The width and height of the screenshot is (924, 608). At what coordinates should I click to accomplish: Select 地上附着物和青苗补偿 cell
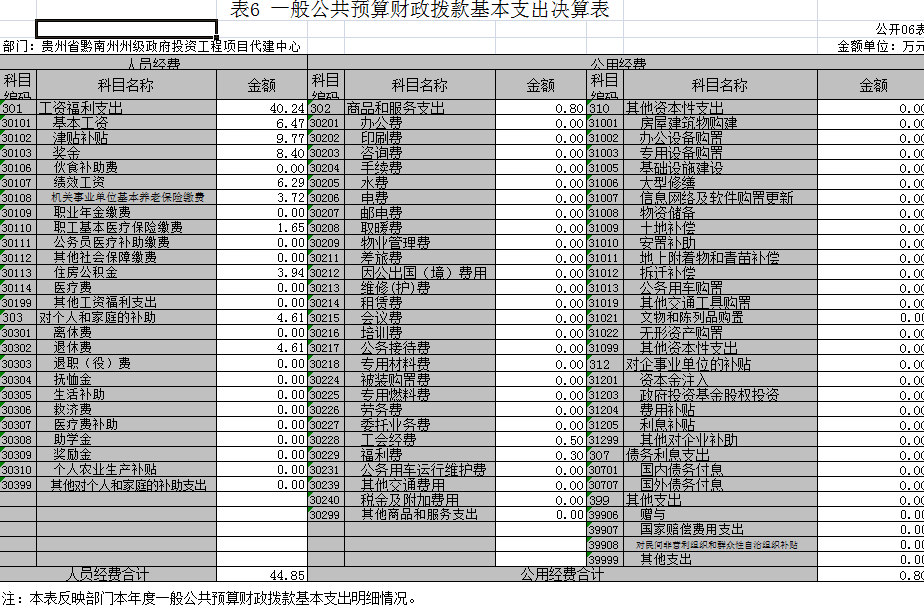[x=720, y=257]
